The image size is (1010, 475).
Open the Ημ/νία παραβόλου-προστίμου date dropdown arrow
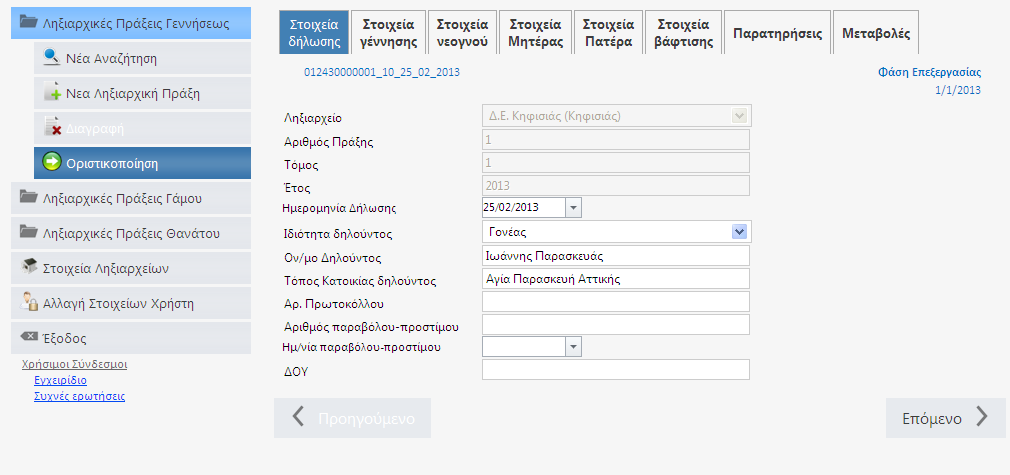[573, 347]
